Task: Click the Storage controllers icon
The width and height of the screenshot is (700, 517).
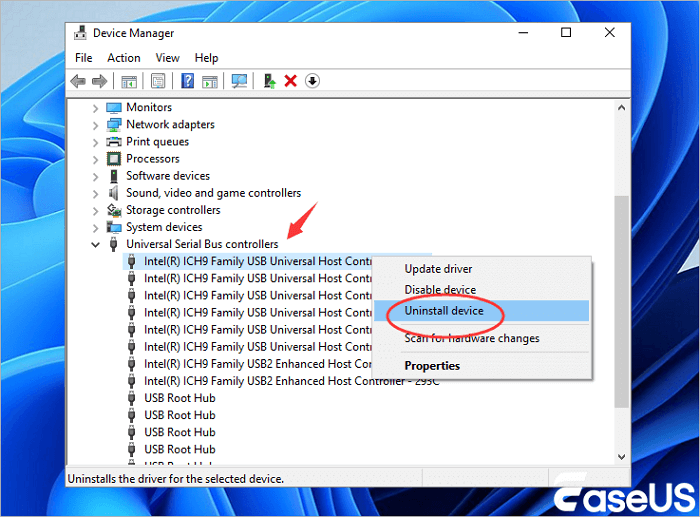Action: click(114, 210)
